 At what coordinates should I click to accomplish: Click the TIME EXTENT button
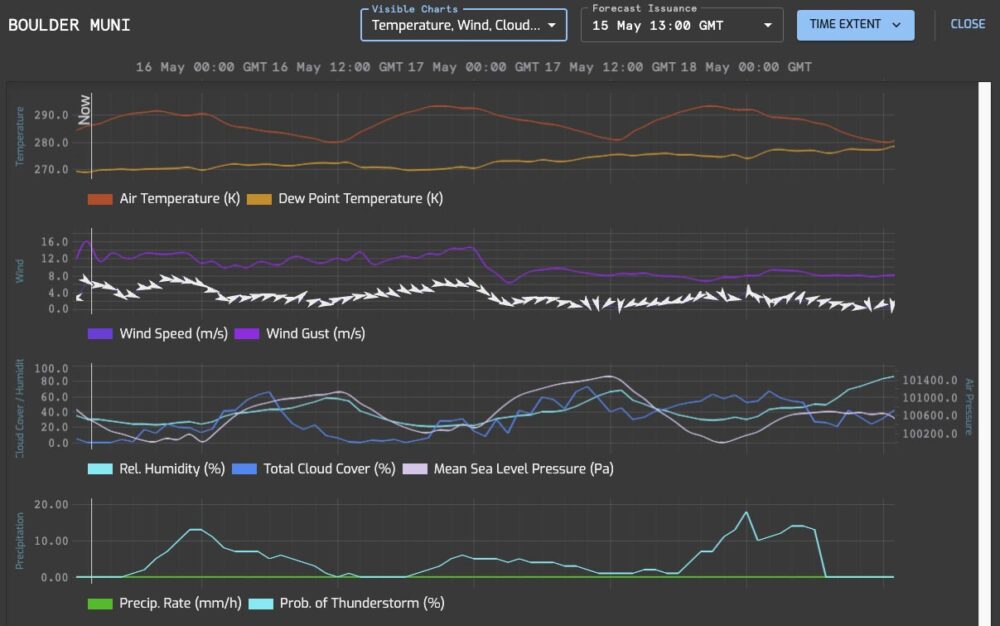point(855,25)
